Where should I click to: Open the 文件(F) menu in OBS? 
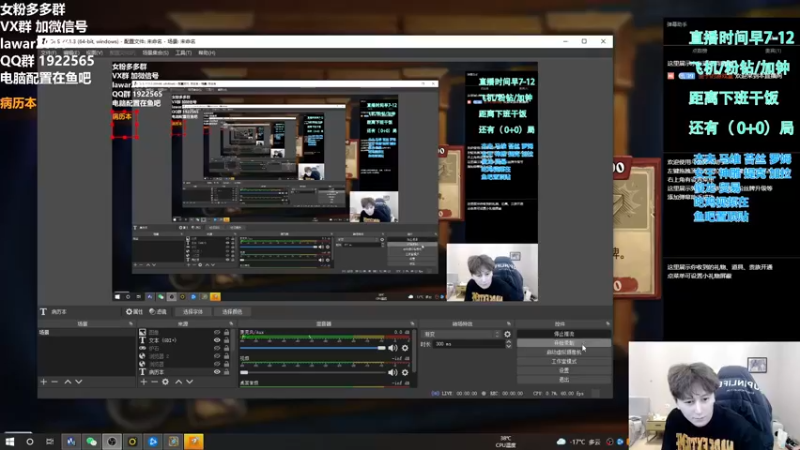click(x=48, y=53)
